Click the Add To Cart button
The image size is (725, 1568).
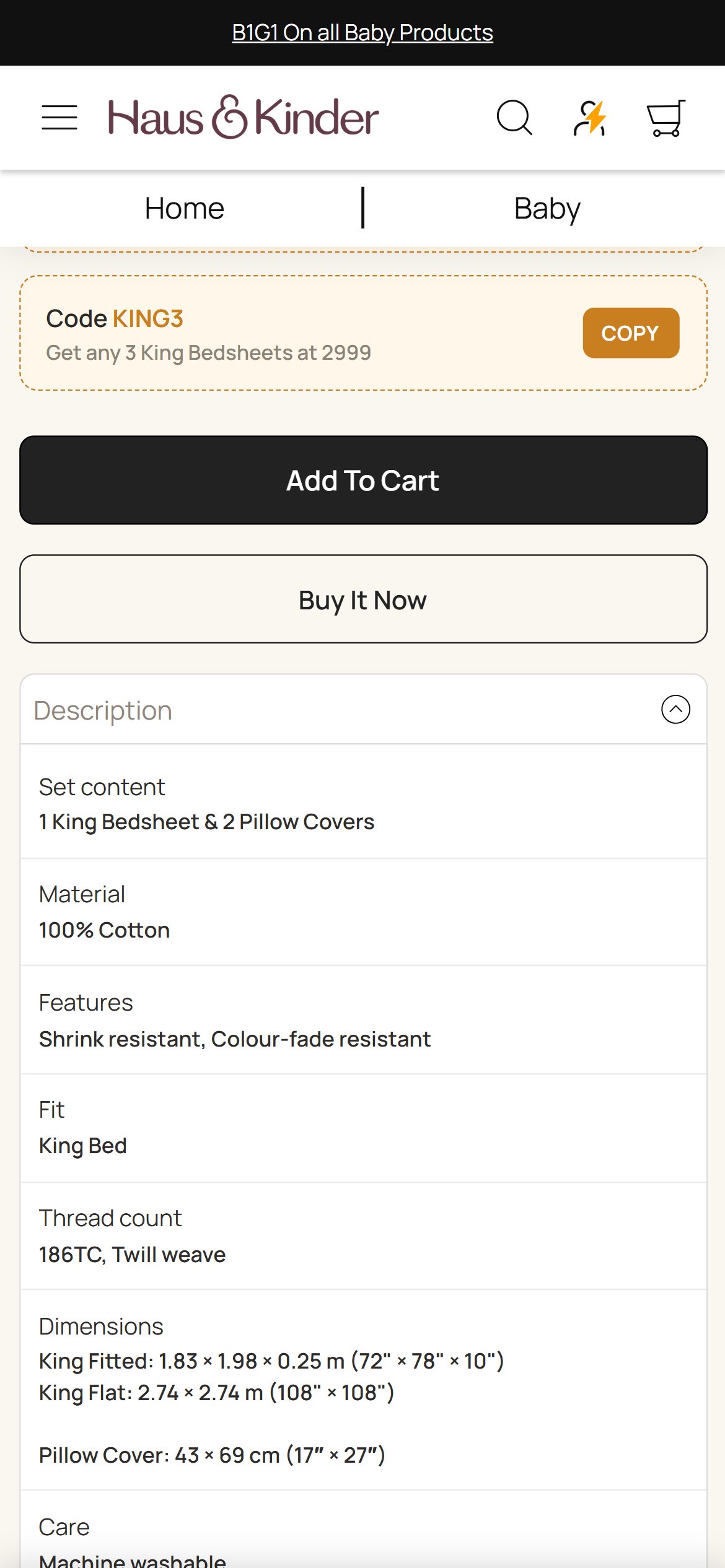coord(363,480)
